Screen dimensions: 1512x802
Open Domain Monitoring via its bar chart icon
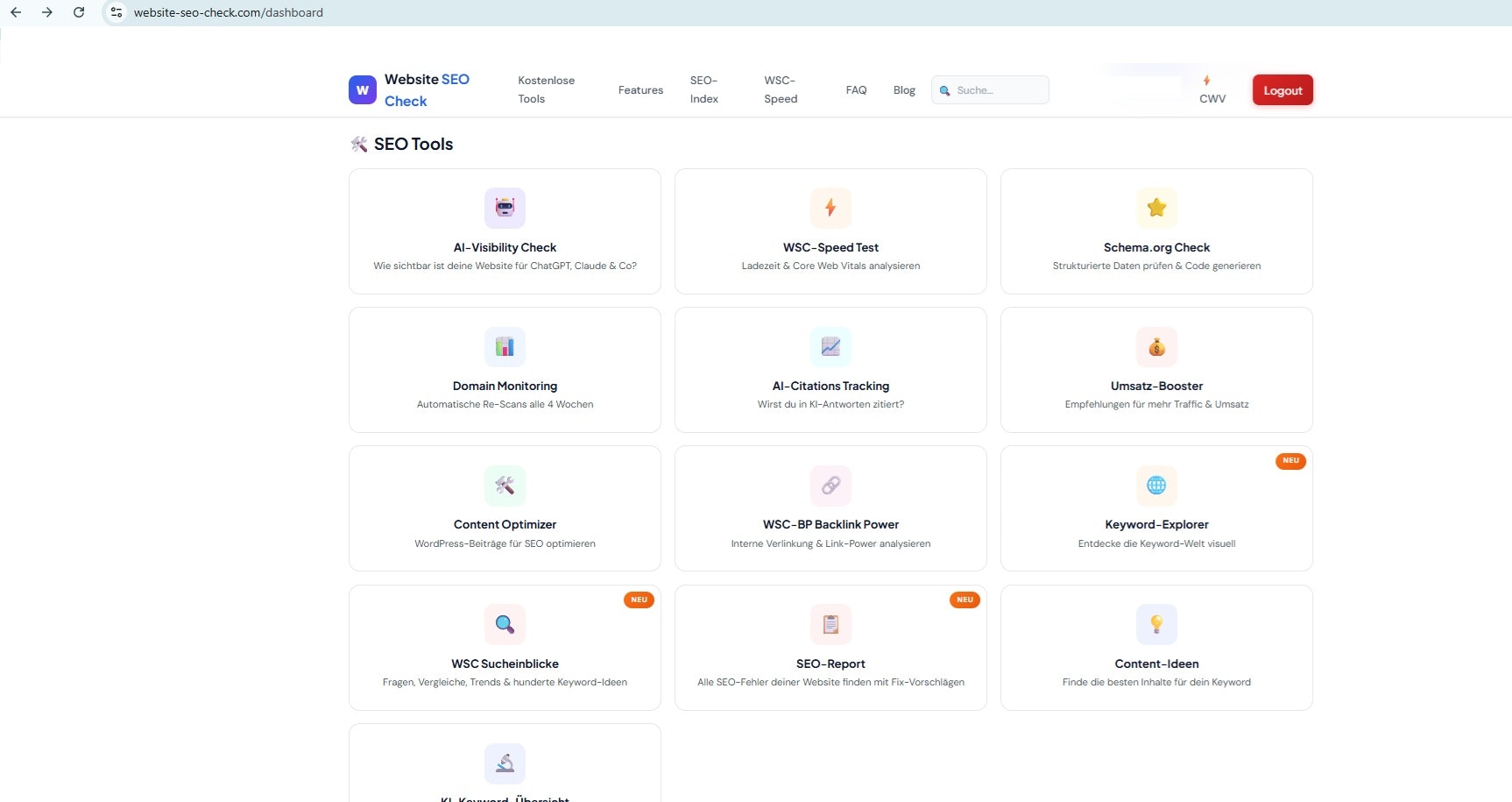point(505,346)
